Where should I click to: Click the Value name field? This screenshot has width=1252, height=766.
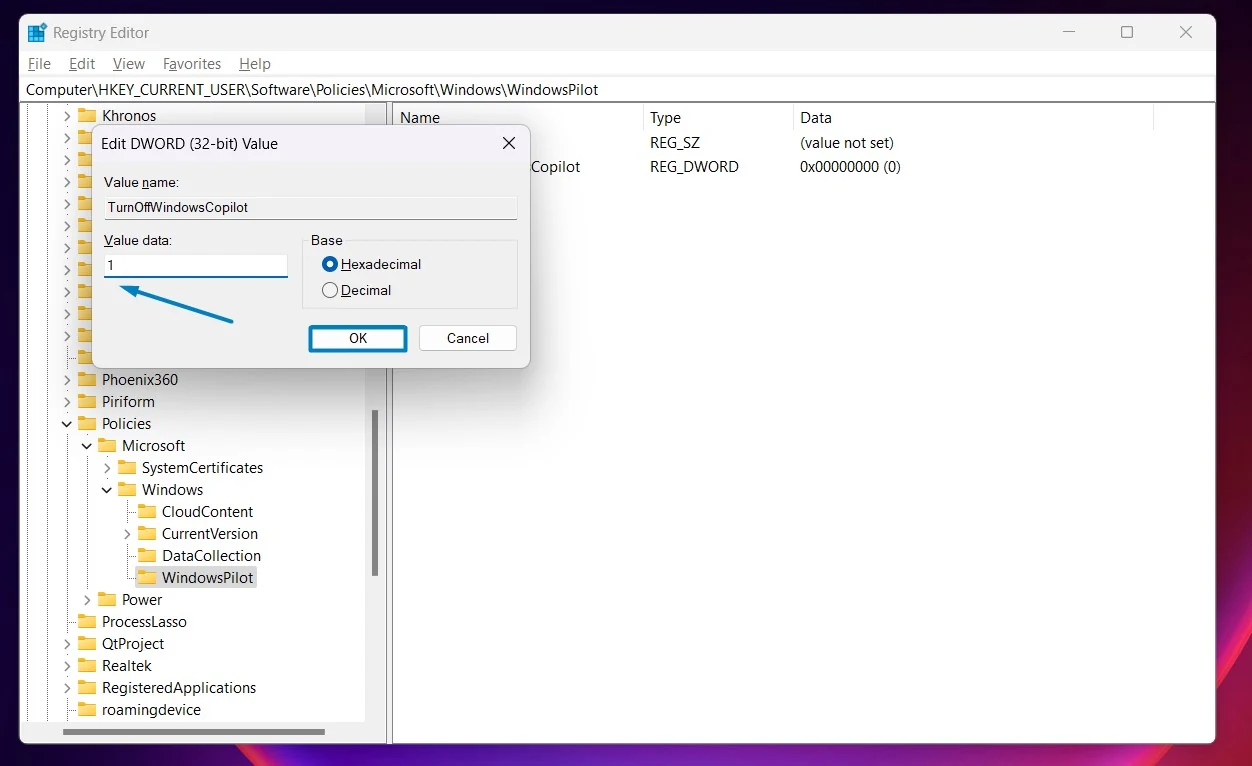coord(311,208)
